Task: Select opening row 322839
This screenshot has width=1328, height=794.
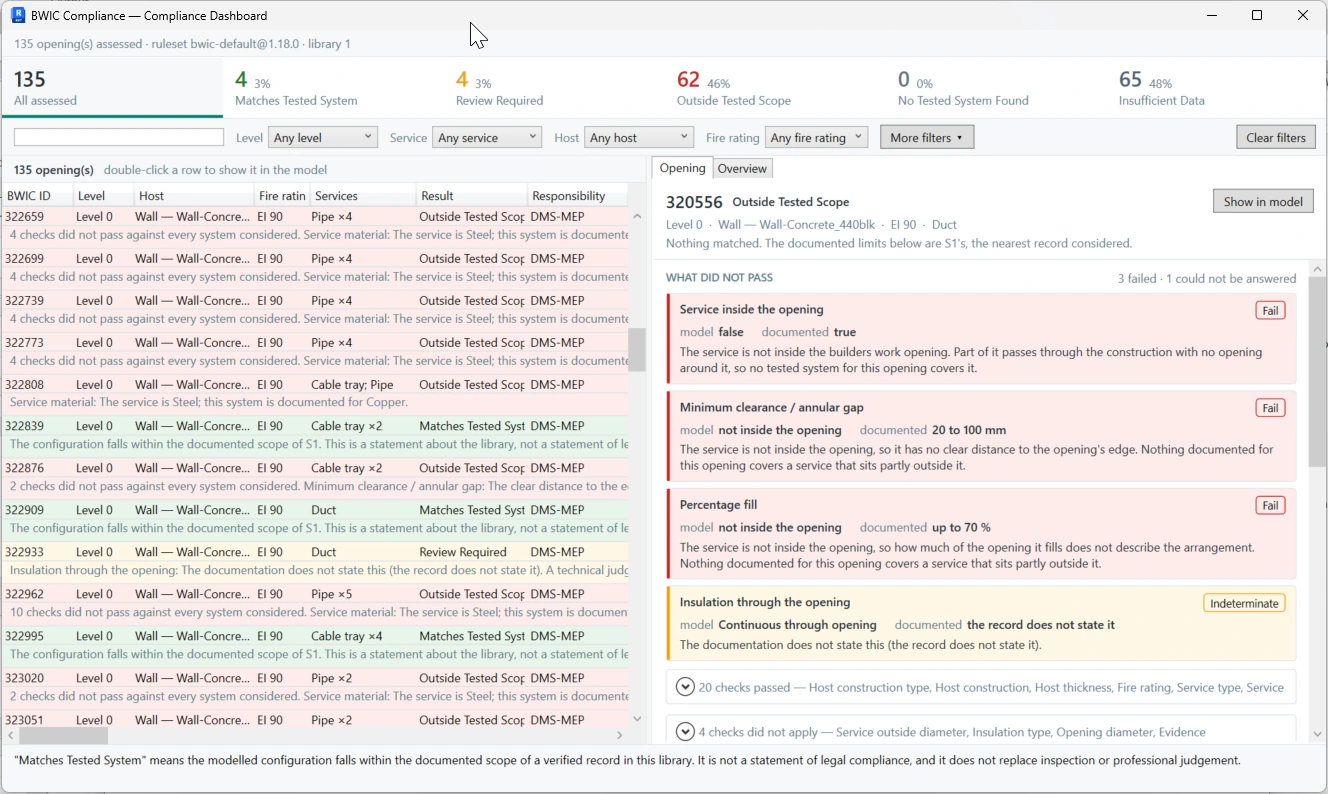Action: [315, 436]
